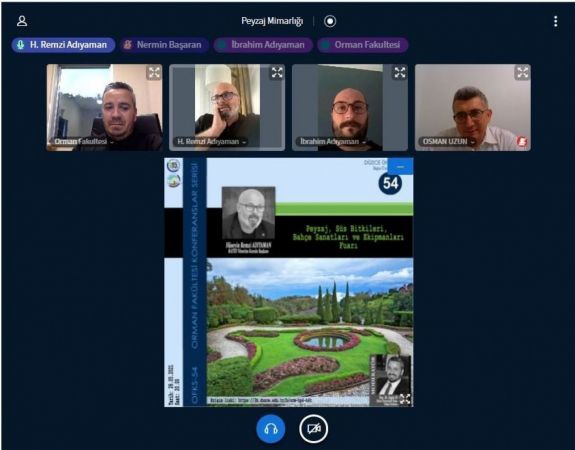Open the three-dot options menu

coord(556,21)
